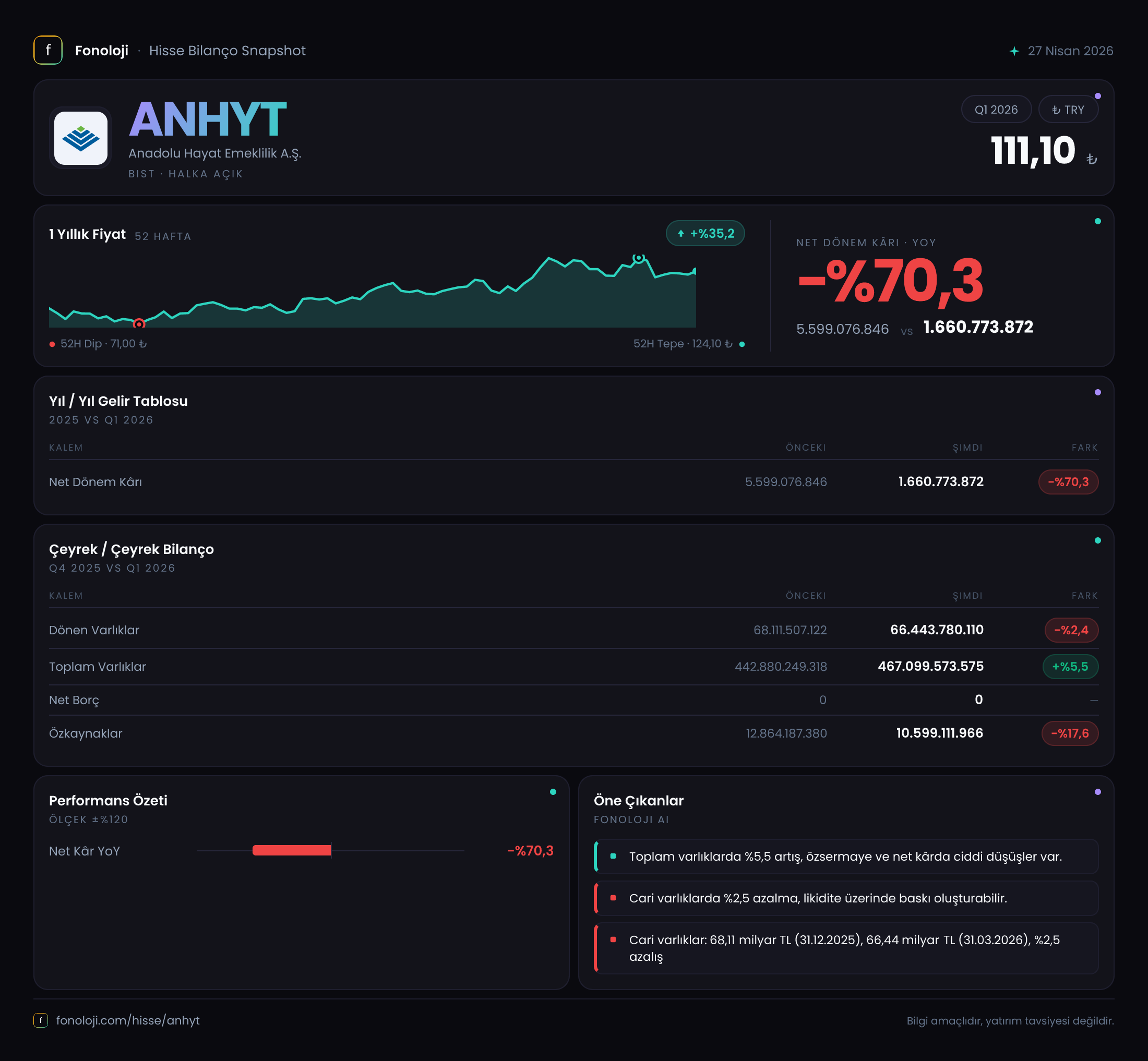The image size is (1148, 1061).
Task: Click the +%5,5 badge for Toplam Varlıklar
Action: pyautogui.click(x=1070, y=667)
